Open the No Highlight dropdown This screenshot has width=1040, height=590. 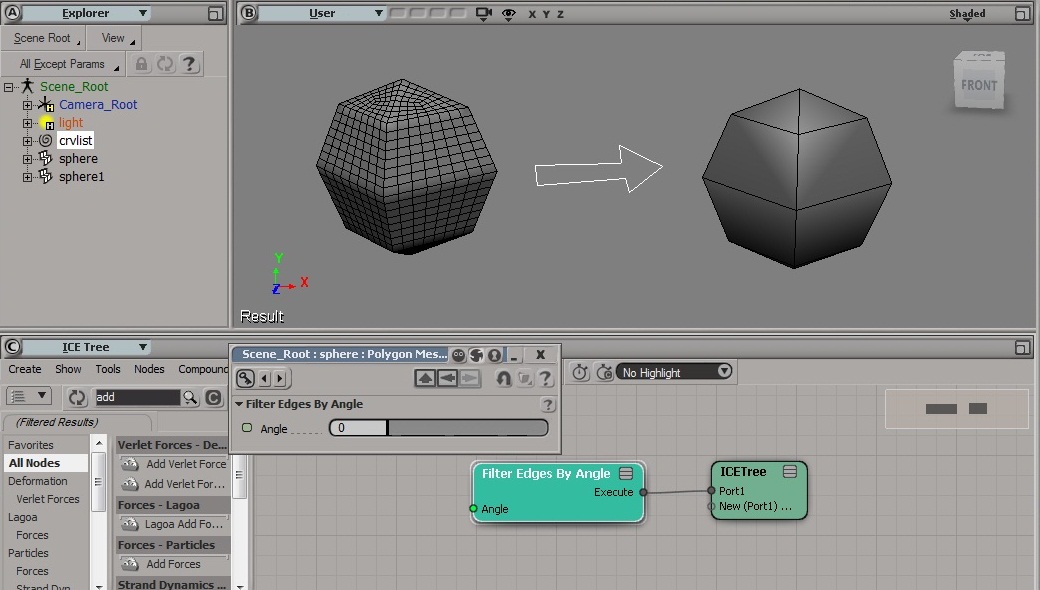(674, 372)
